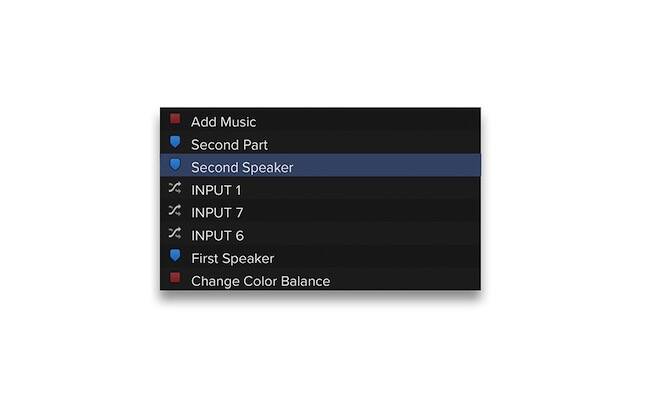Click the shuffle switch icon beside INPUT 6
The image size is (648, 401).
click(175, 234)
